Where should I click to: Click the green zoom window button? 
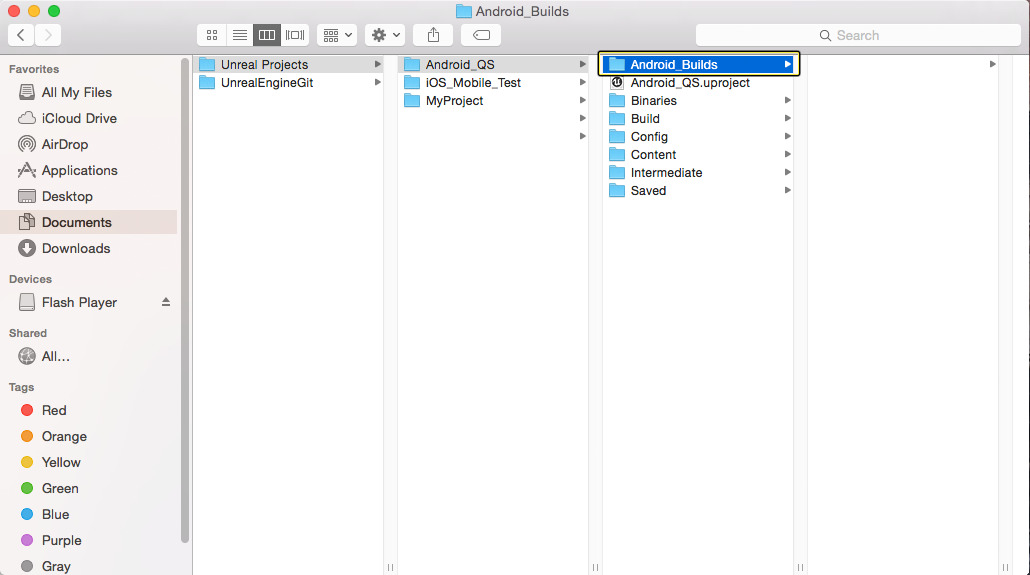pyautogui.click(x=54, y=11)
